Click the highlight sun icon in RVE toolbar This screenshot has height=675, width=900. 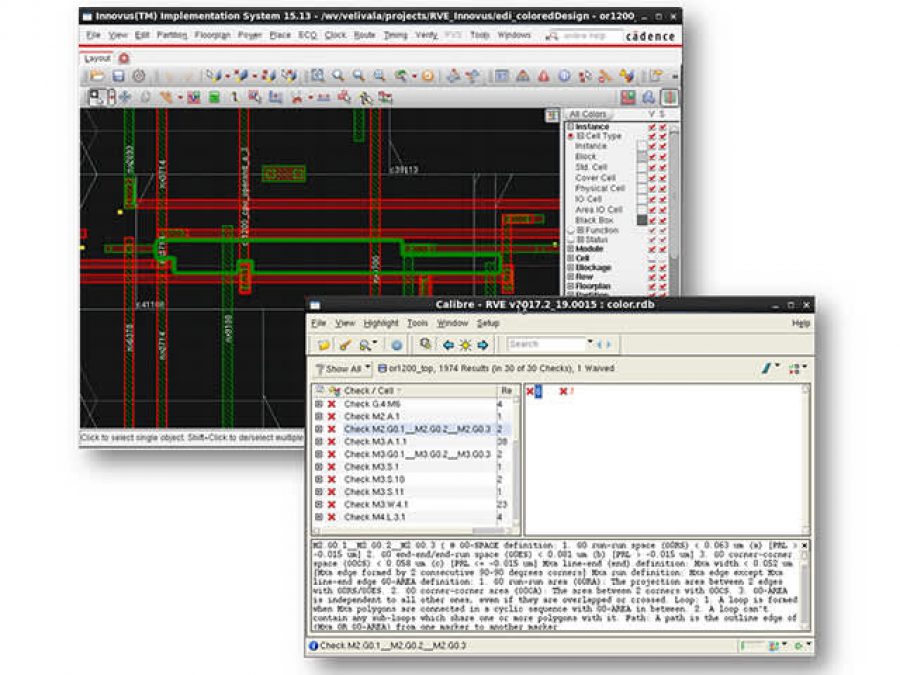465,345
